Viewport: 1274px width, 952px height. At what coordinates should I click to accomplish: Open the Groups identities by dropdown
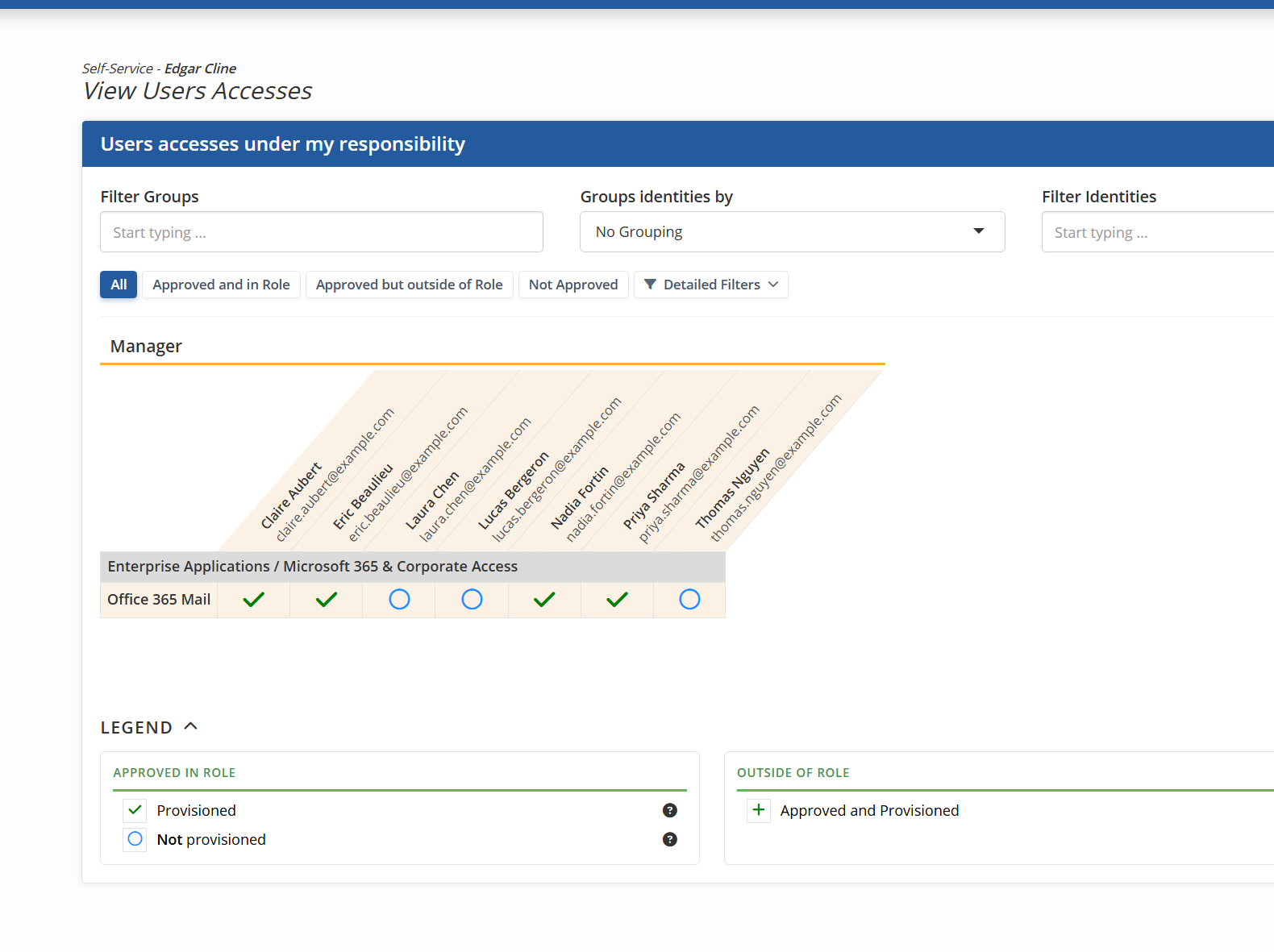(792, 232)
